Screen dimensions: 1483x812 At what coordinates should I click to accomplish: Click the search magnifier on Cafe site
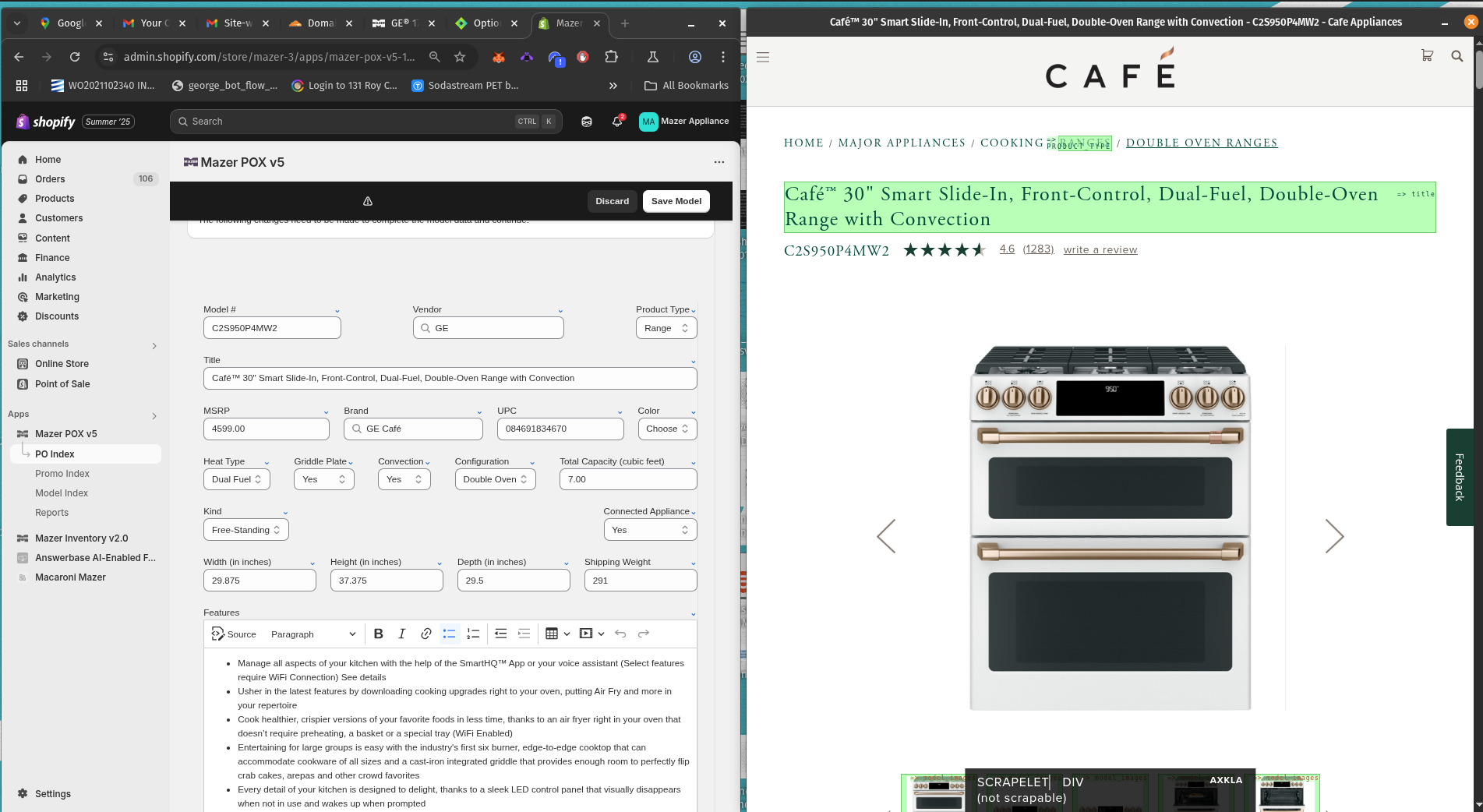(x=1457, y=56)
